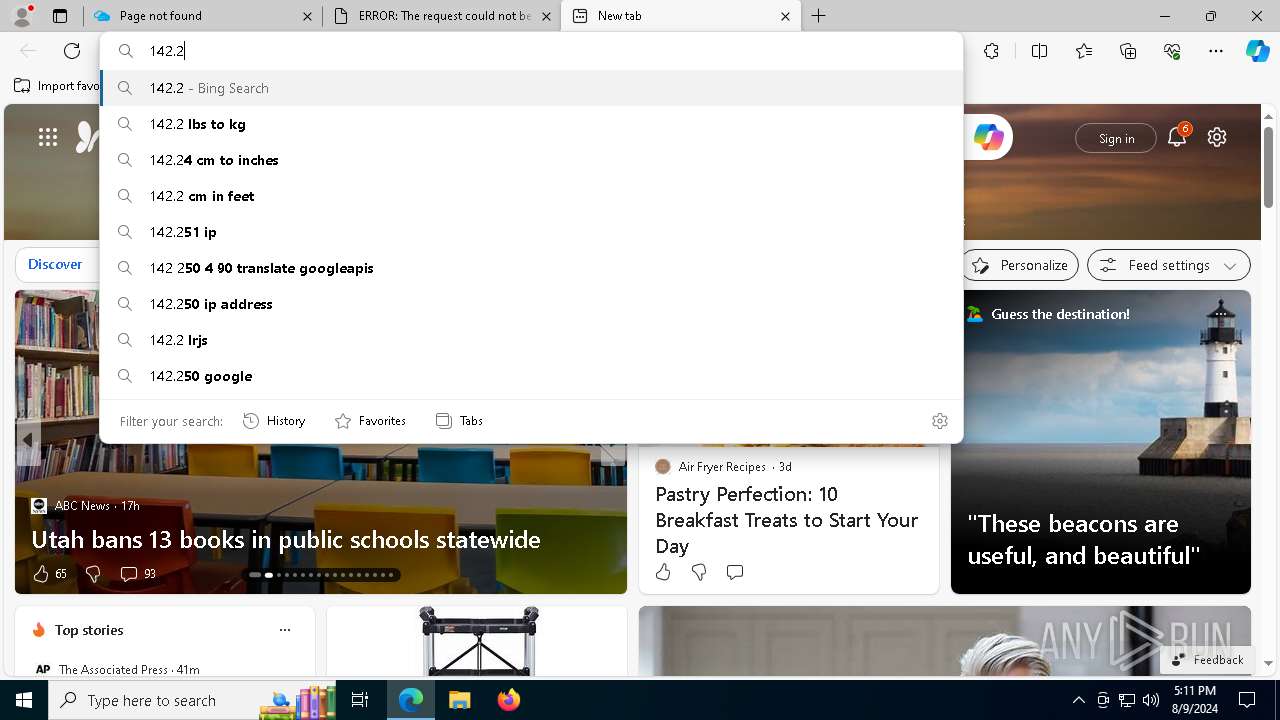1280x720 pixels.
Task: Expand the Feed settings dropdown
Action: tap(1169, 265)
